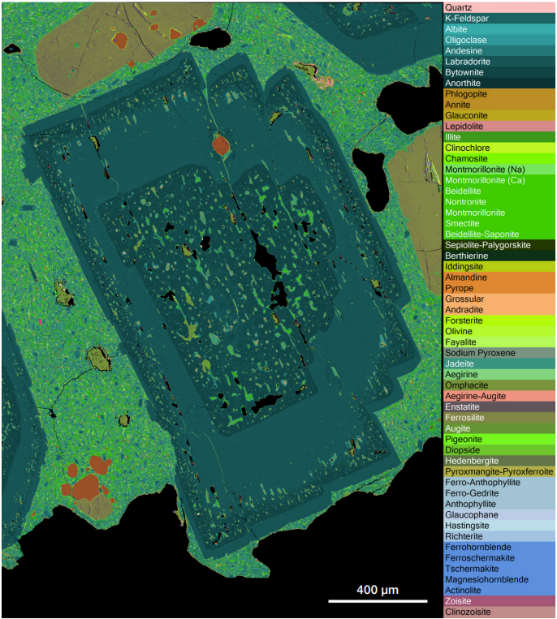Click the Quartz legend color swatch

499,8
